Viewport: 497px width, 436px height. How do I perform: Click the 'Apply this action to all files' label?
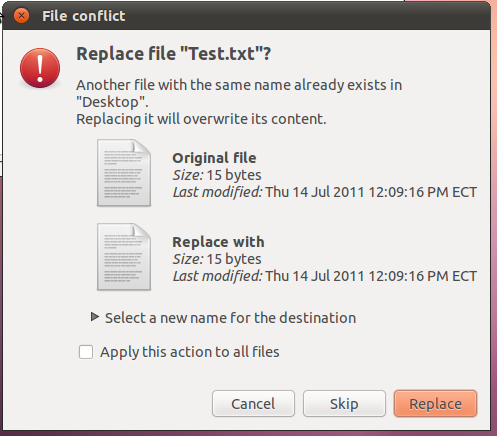pos(190,352)
